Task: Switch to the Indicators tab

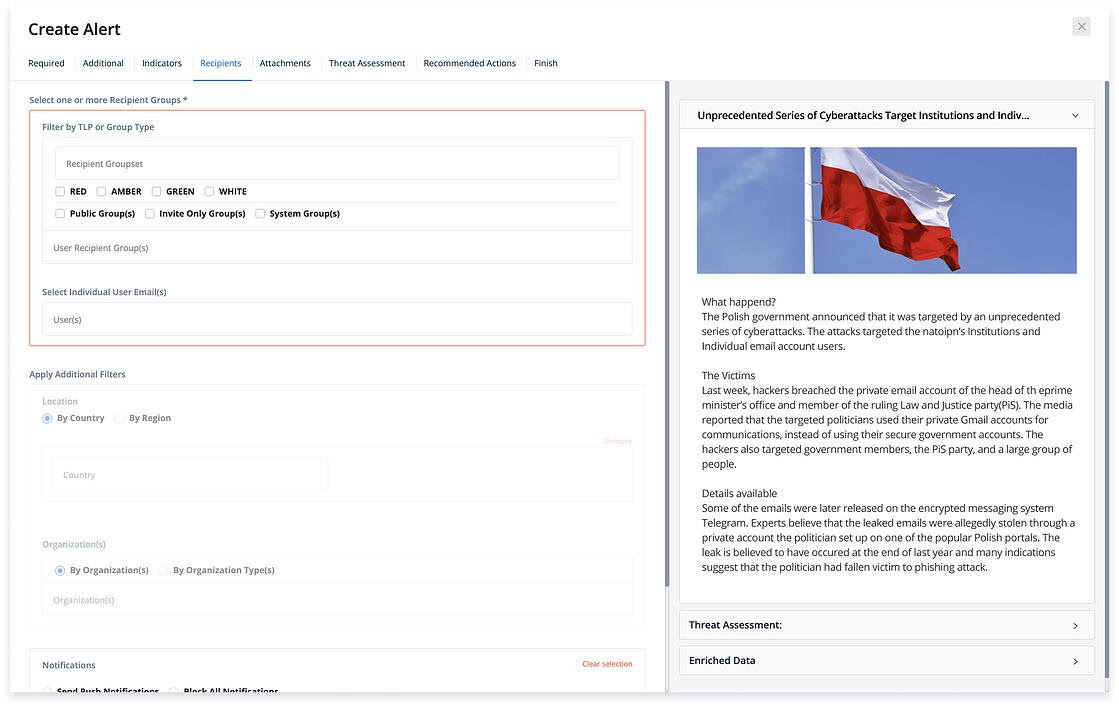Action: coord(162,64)
